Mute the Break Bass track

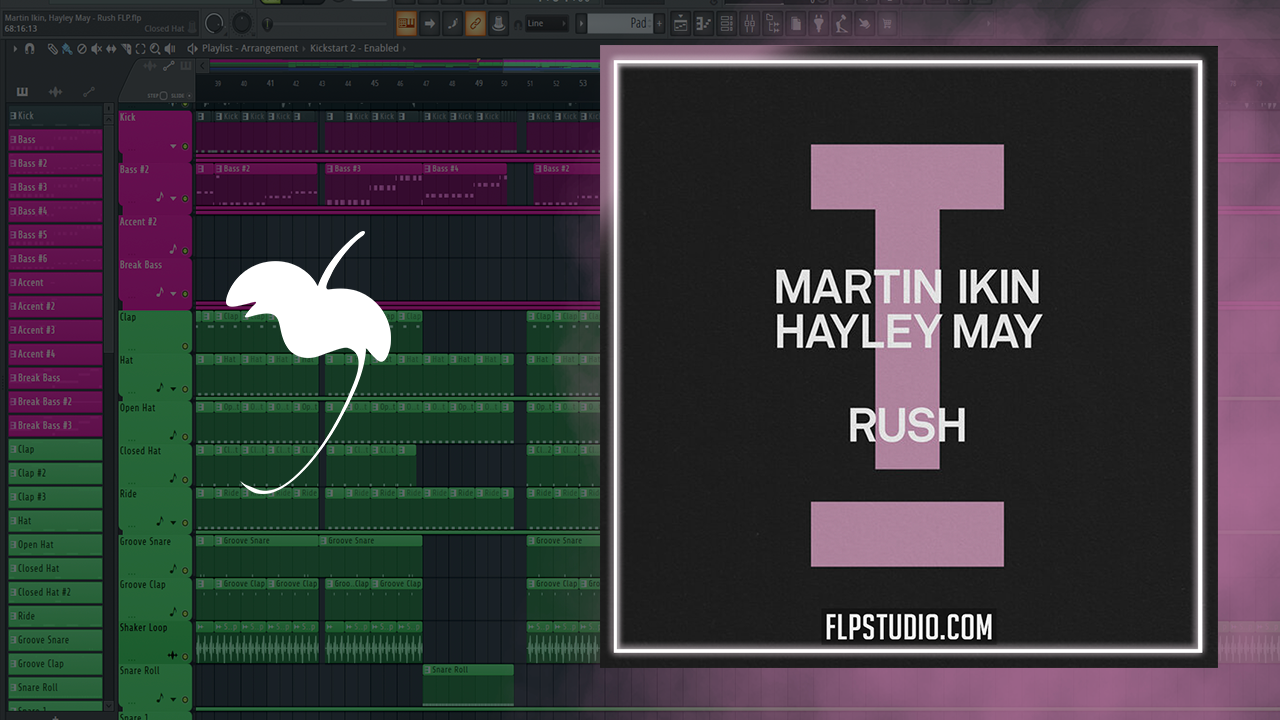pos(185,294)
